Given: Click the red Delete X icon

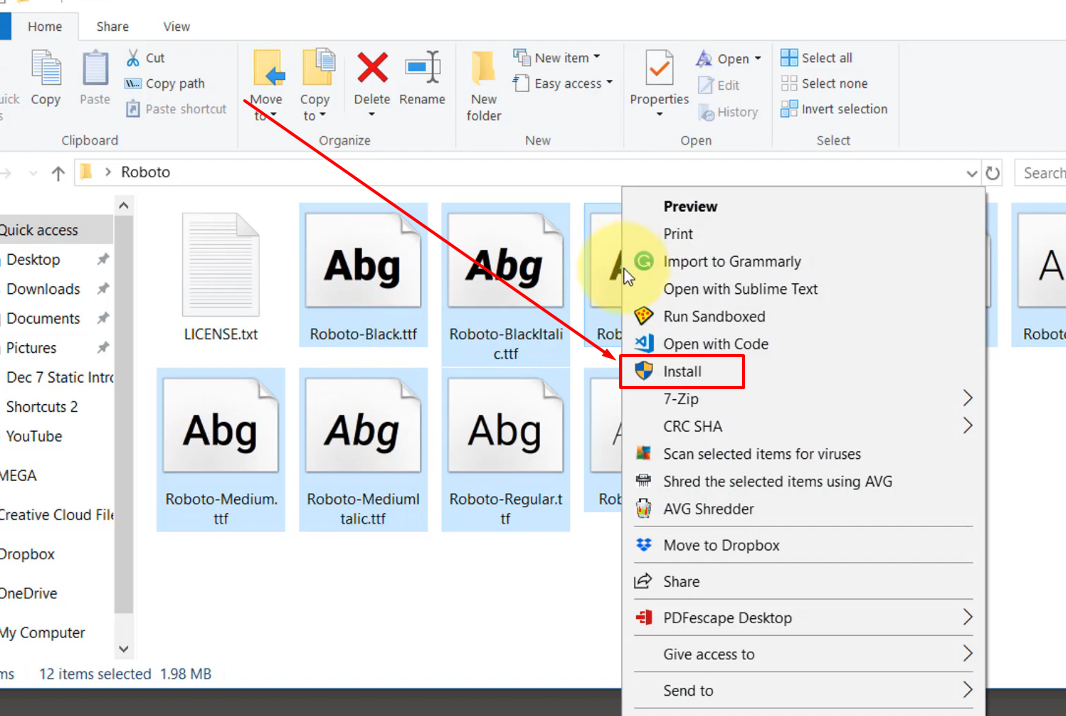Looking at the screenshot, I should point(372,68).
